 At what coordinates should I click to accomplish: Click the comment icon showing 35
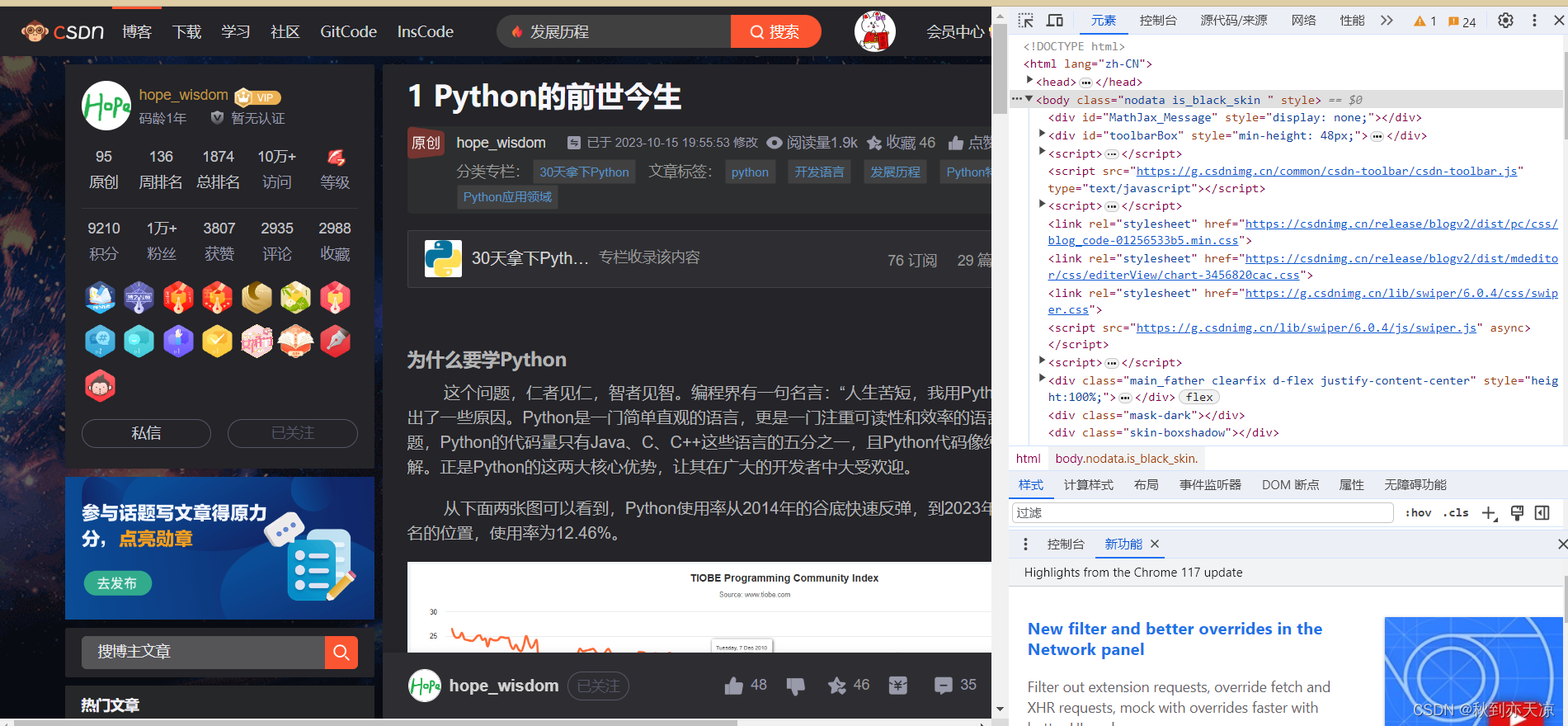point(943,686)
